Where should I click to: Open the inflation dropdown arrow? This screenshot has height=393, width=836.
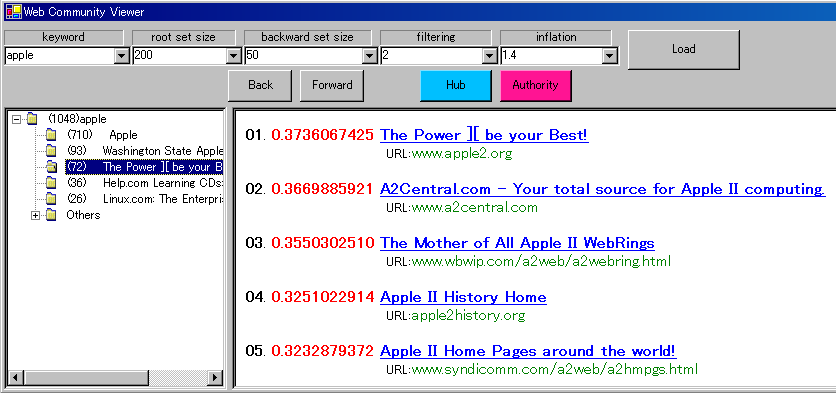click(609, 55)
